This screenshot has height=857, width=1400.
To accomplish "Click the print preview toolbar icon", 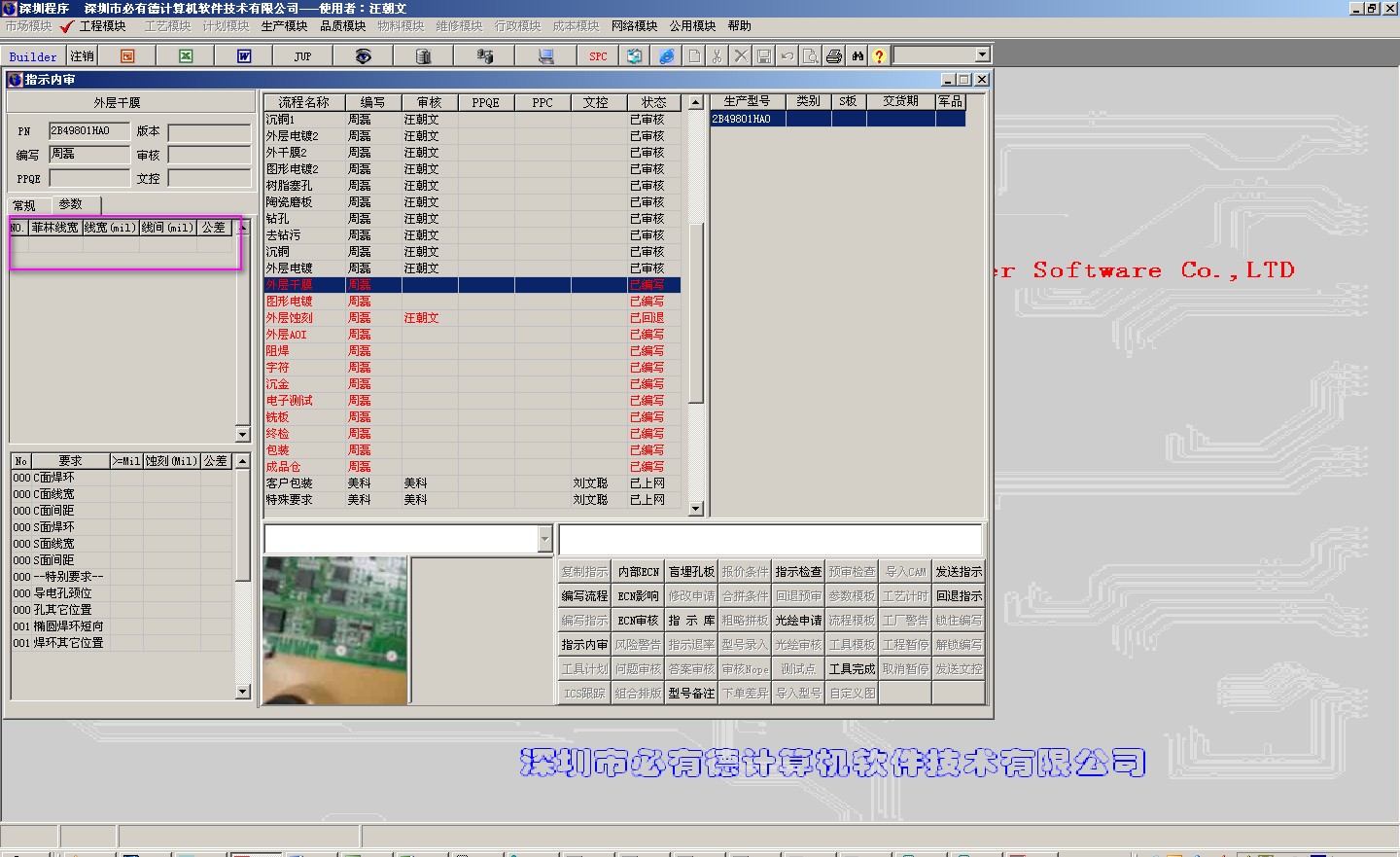I will (811, 56).
